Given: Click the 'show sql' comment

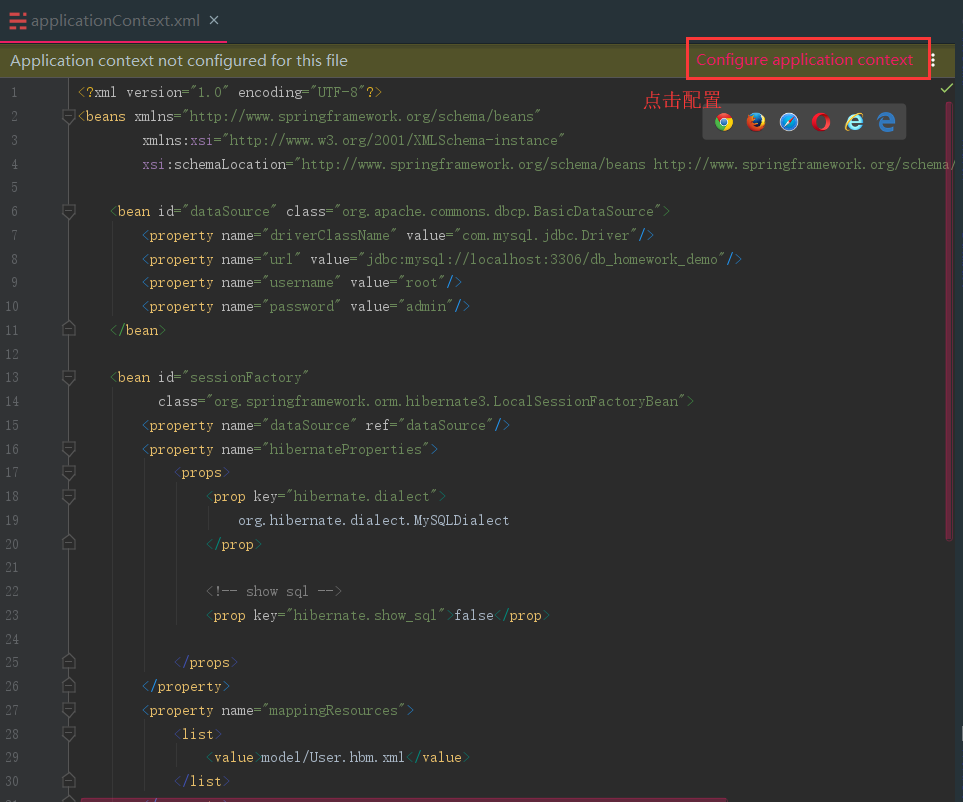Looking at the screenshot, I should tap(274, 591).
